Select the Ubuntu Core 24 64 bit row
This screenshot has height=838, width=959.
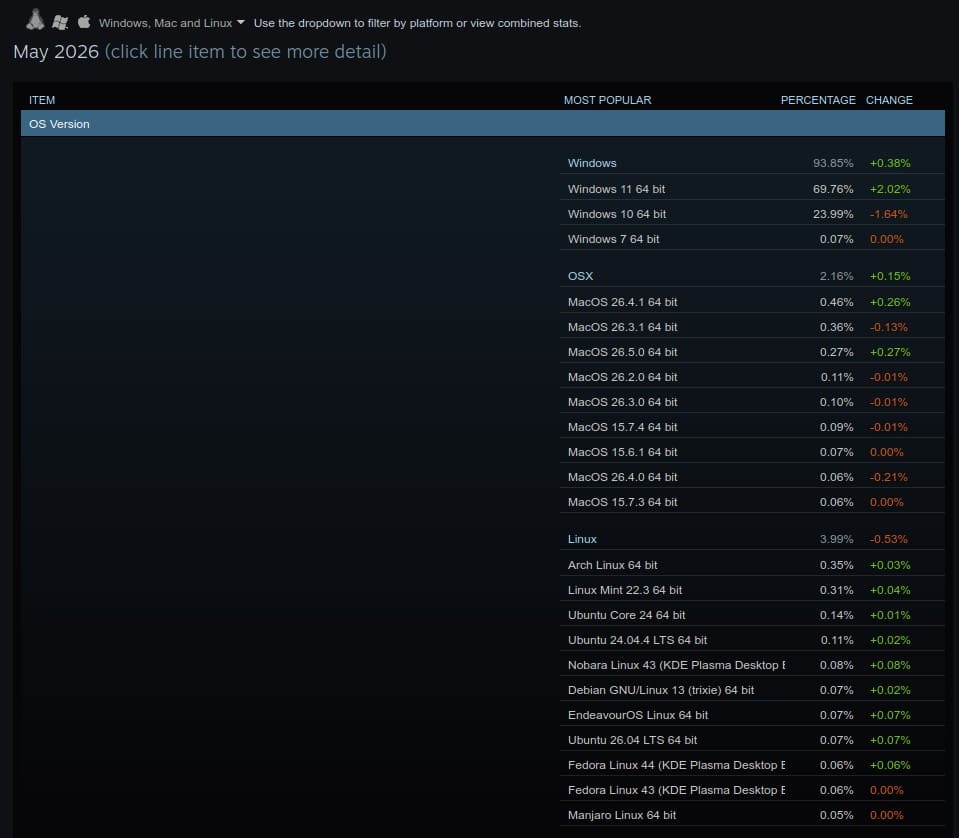[752, 615]
